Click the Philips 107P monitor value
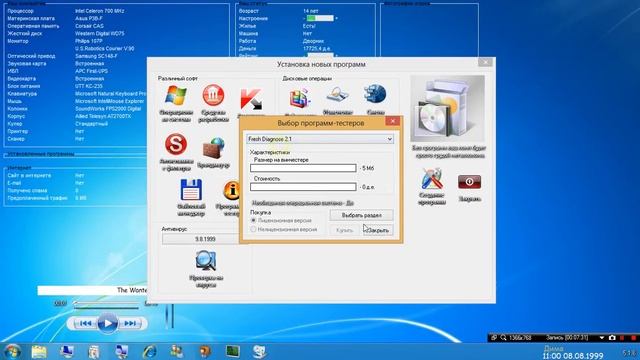Viewport: 640px width, 360px height. (x=89, y=41)
